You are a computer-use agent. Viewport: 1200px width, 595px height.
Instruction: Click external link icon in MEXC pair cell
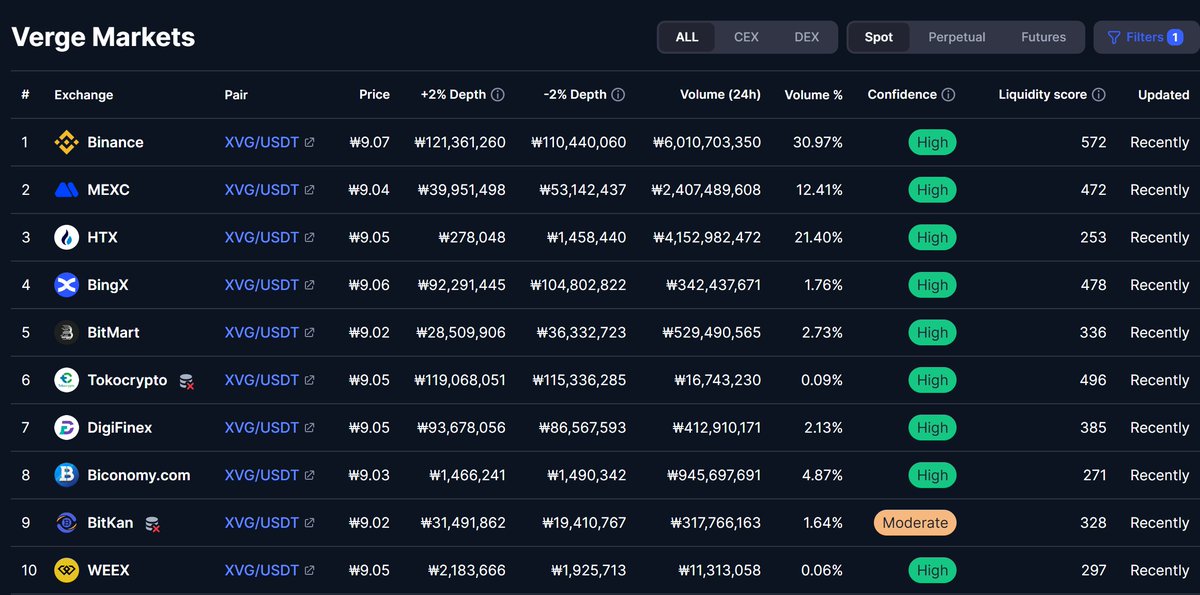click(310, 190)
